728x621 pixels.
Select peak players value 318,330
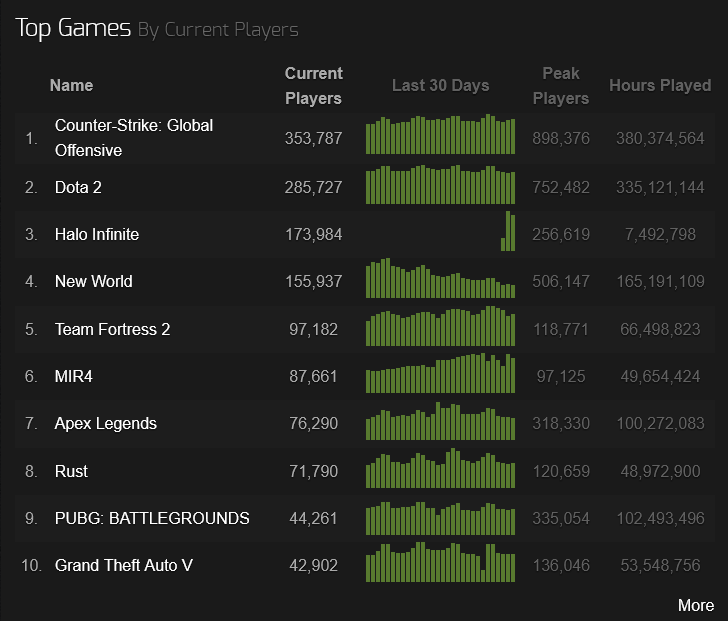pyautogui.click(x=561, y=423)
